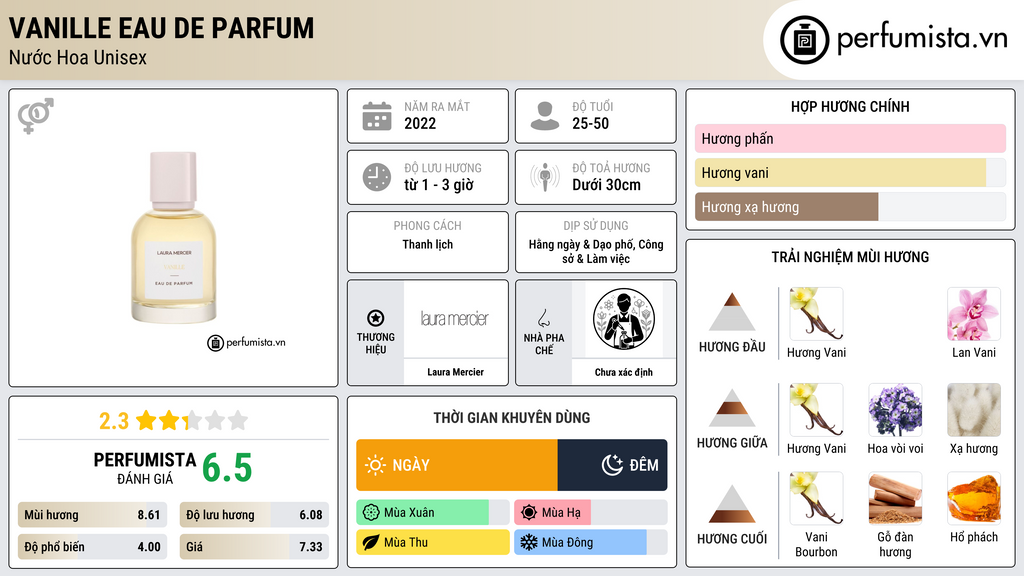Click the THỜI GIAN KHUYÊN DÙNG heading
Image resolution: width=1024 pixels, height=576 pixels.
[512, 418]
